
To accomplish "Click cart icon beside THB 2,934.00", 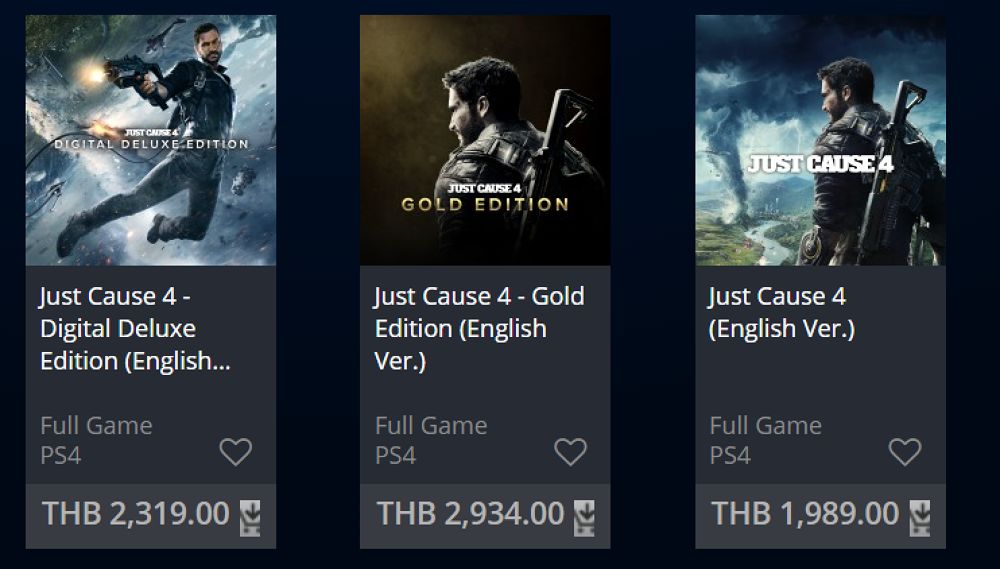I will point(585,515).
